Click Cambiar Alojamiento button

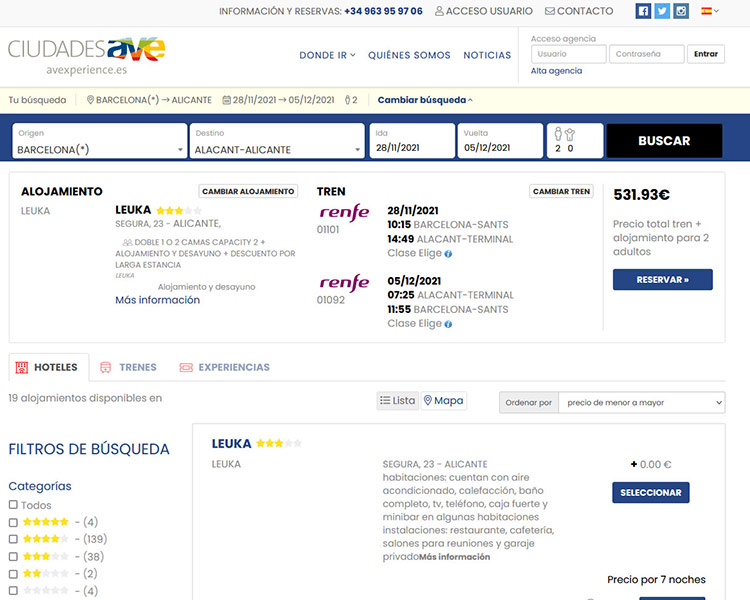248,191
